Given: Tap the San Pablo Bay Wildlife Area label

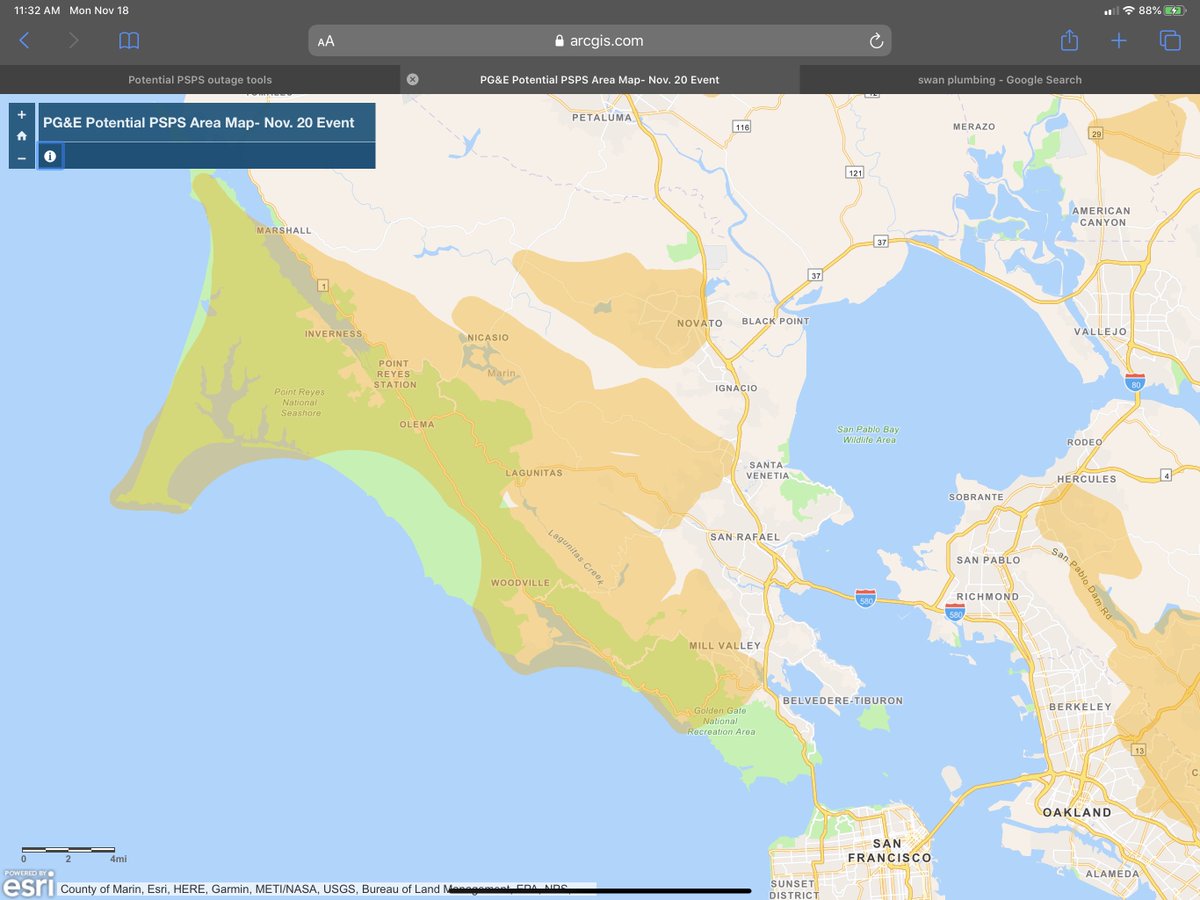Looking at the screenshot, I should [x=867, y=435].
